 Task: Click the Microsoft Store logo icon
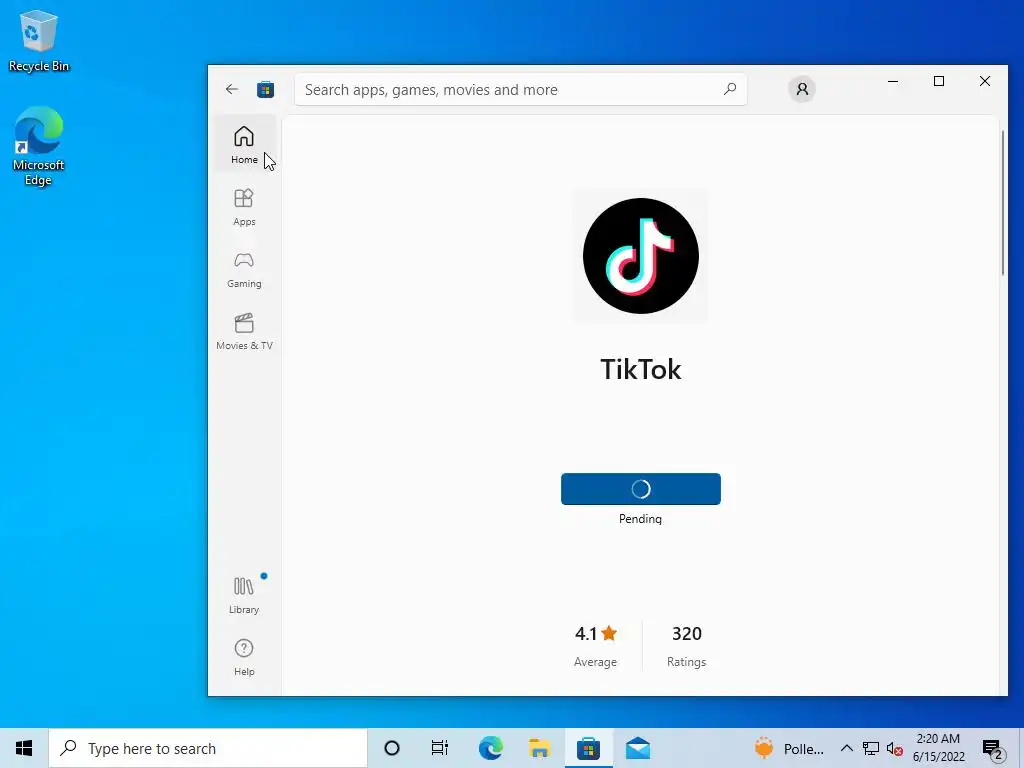(265, 89)
